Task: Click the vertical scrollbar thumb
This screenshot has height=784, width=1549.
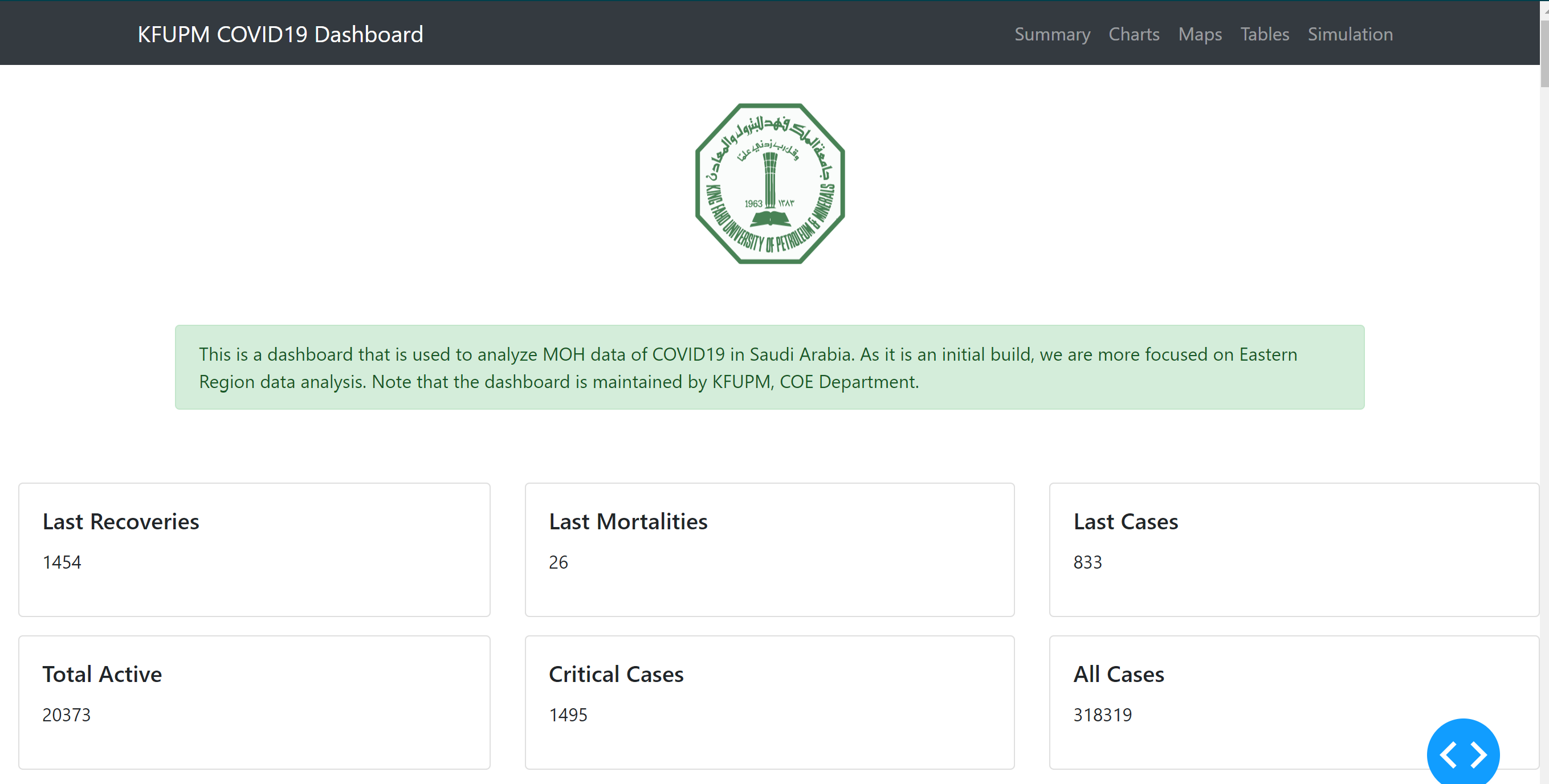Action: [x=1544, y=54]
